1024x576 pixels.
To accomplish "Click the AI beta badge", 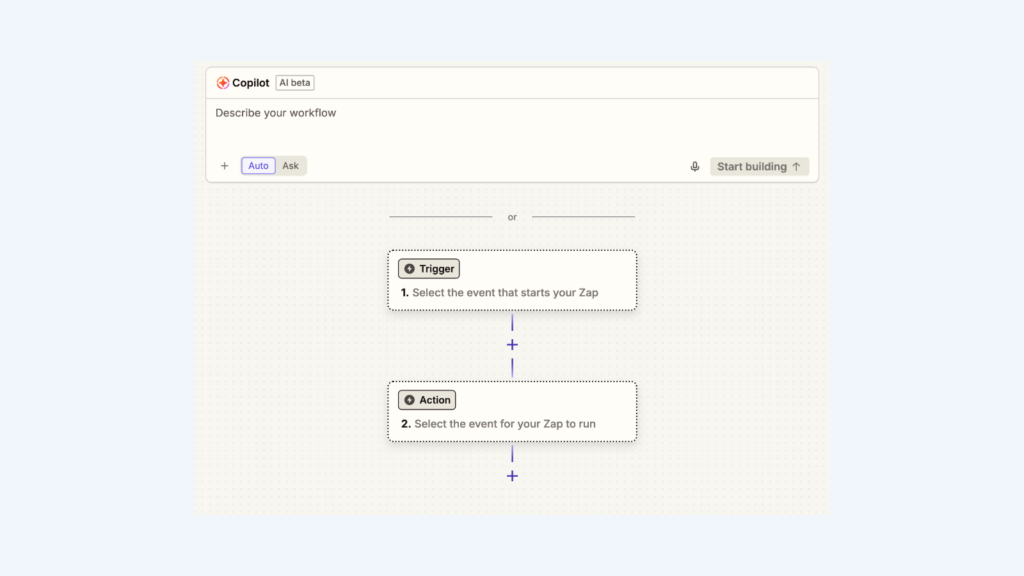I will point(295,83).
